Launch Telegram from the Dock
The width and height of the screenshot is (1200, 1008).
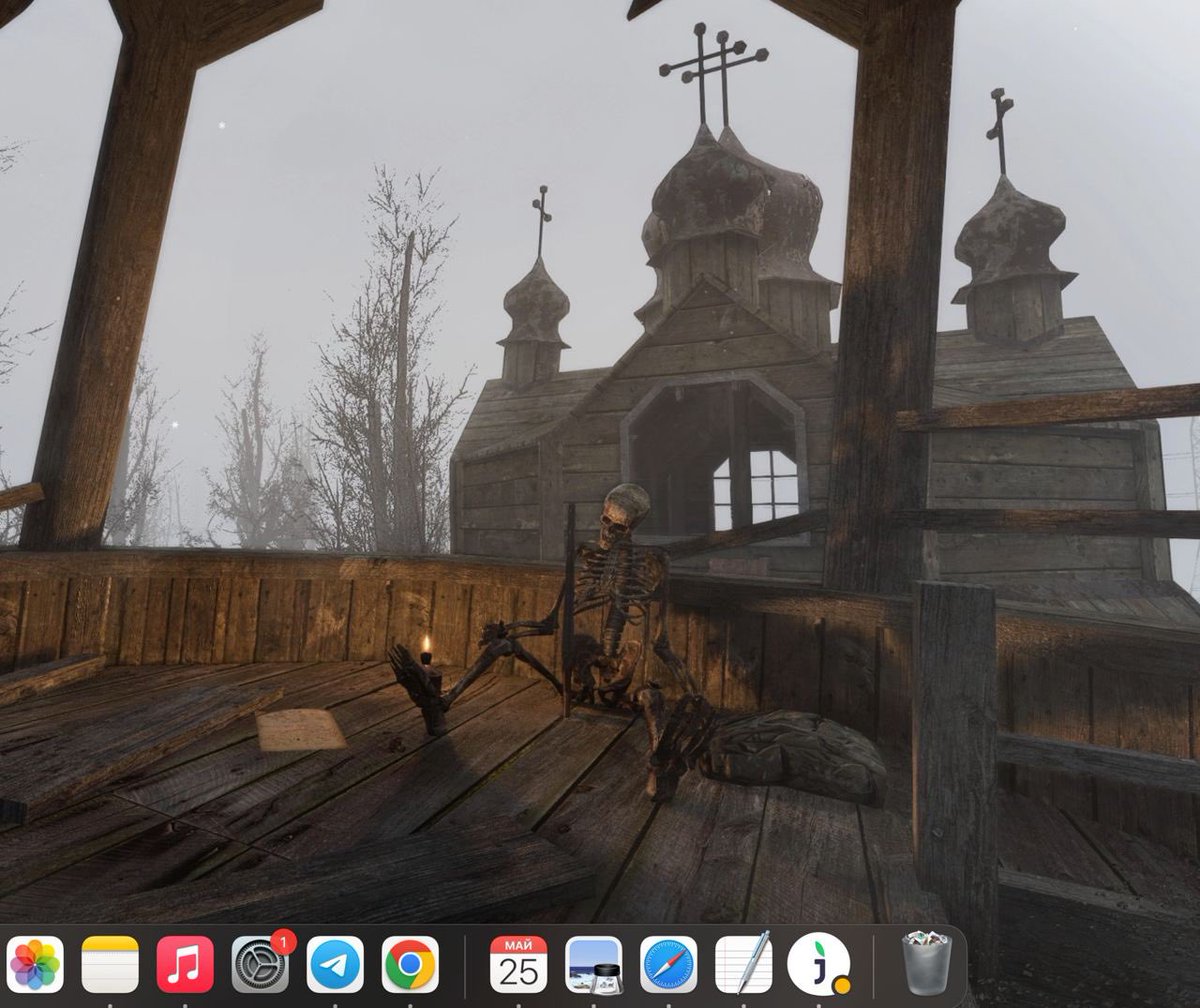click(x=335, y=964)
